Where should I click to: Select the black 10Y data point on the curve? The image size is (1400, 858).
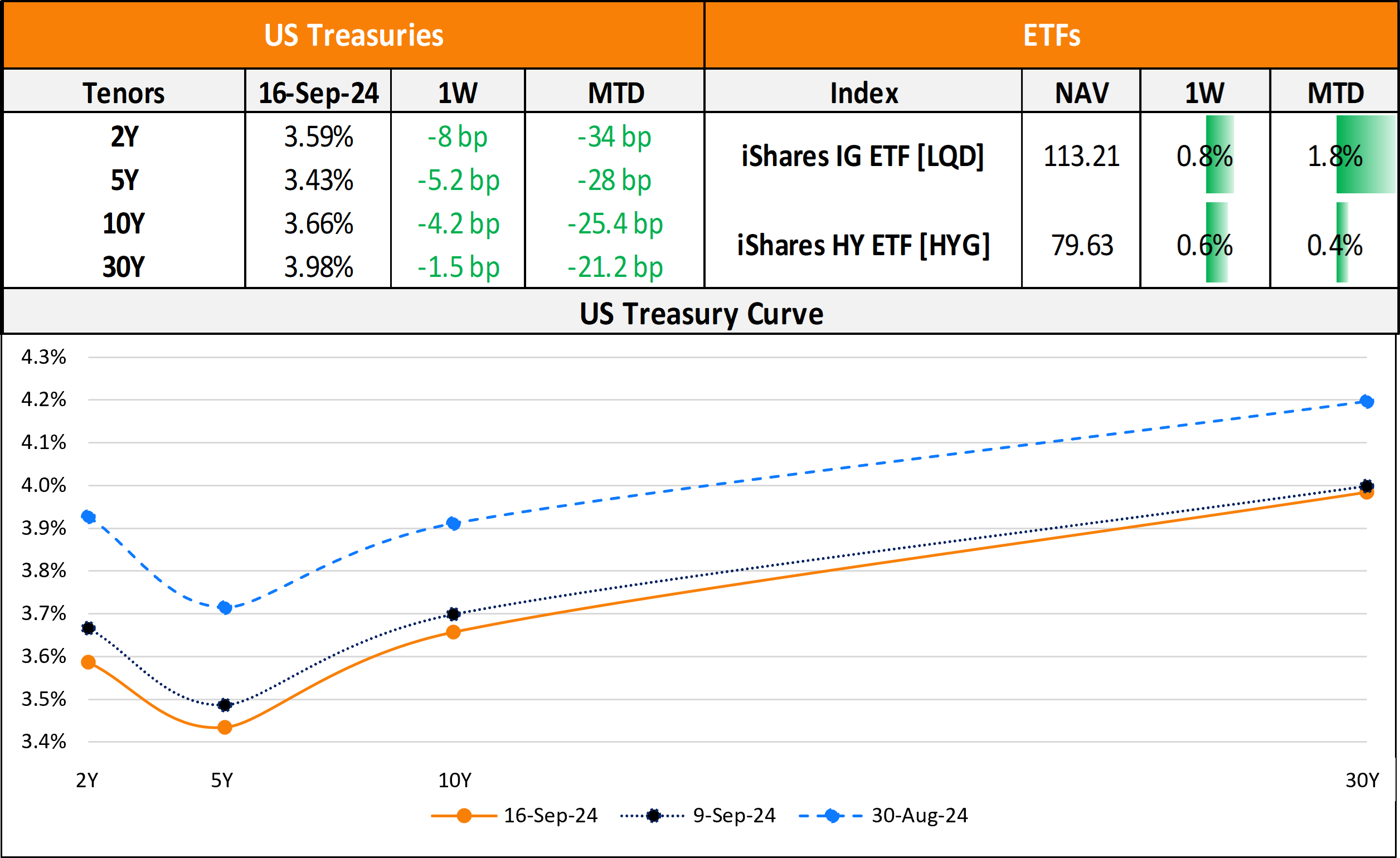pos(453,614)
